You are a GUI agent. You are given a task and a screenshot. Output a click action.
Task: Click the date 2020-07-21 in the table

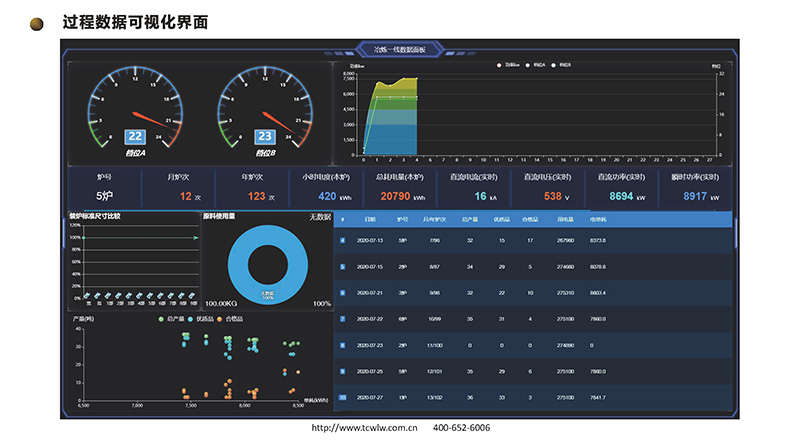pyautogui.click(x=369, y=293)
